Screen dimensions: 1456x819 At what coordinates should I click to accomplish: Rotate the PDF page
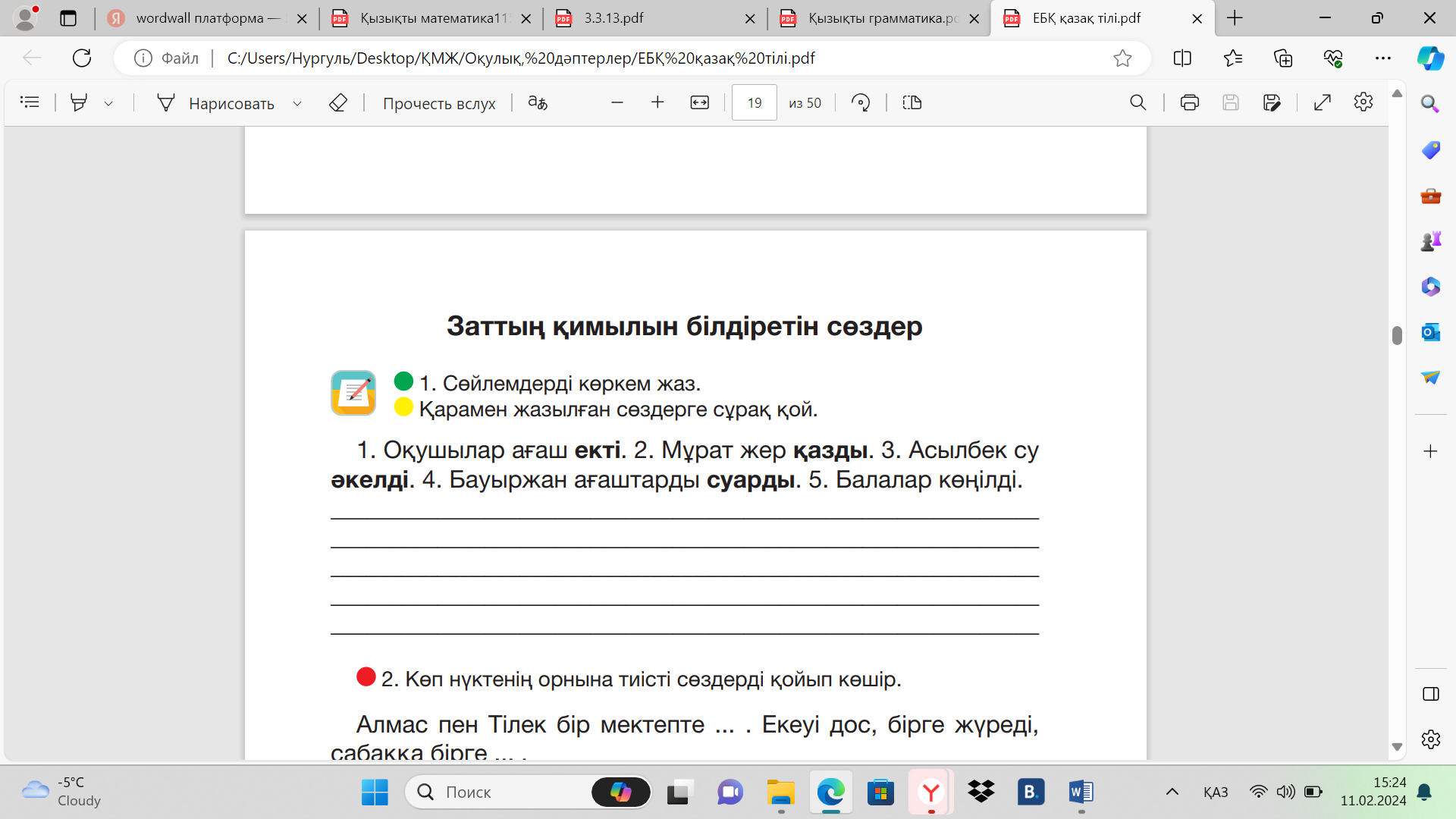861,102
